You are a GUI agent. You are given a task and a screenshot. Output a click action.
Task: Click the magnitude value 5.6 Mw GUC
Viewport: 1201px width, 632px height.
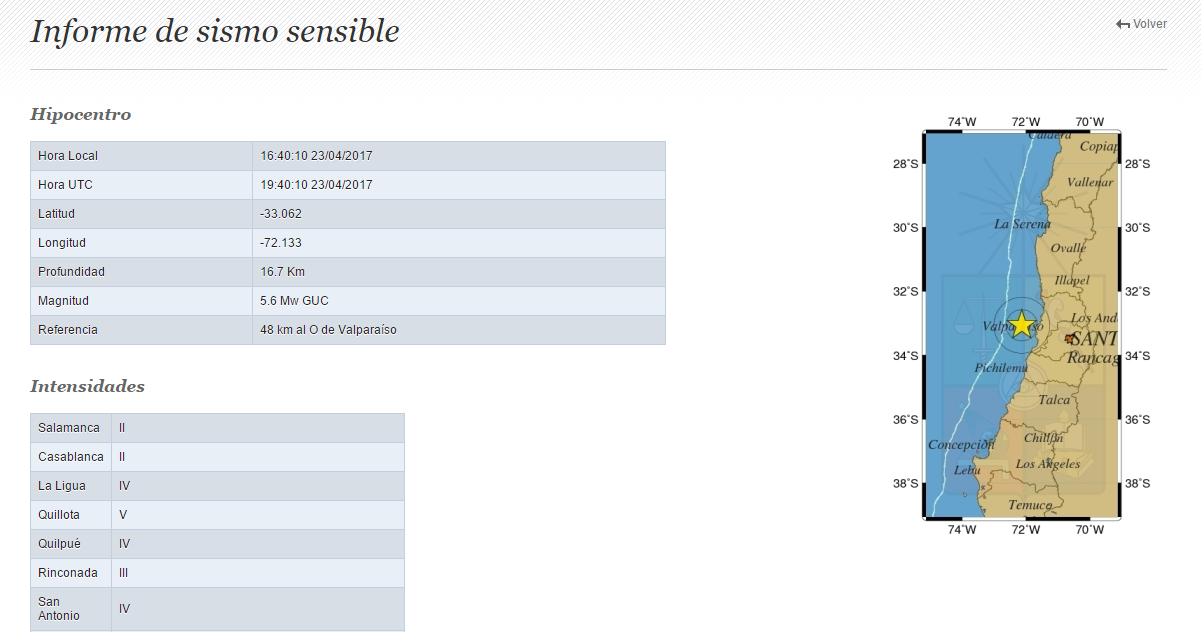(x=294, y=301)
